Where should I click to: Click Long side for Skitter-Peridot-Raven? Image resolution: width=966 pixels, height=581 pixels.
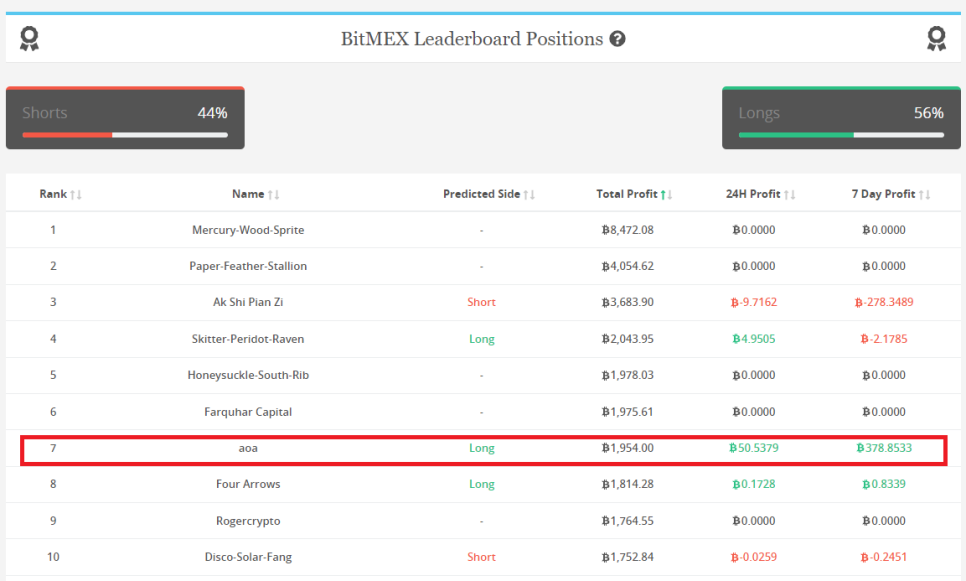point(482,339)
